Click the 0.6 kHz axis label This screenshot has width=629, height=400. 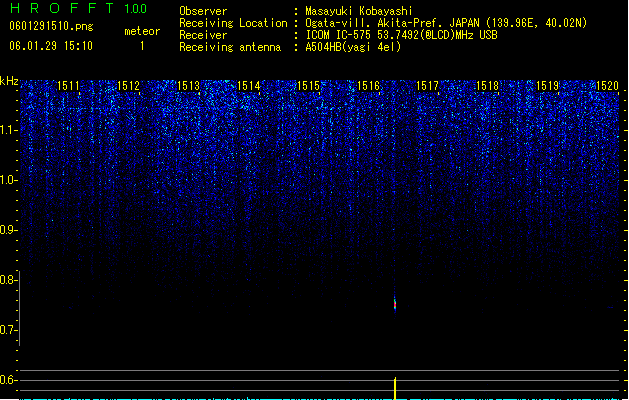9,380
